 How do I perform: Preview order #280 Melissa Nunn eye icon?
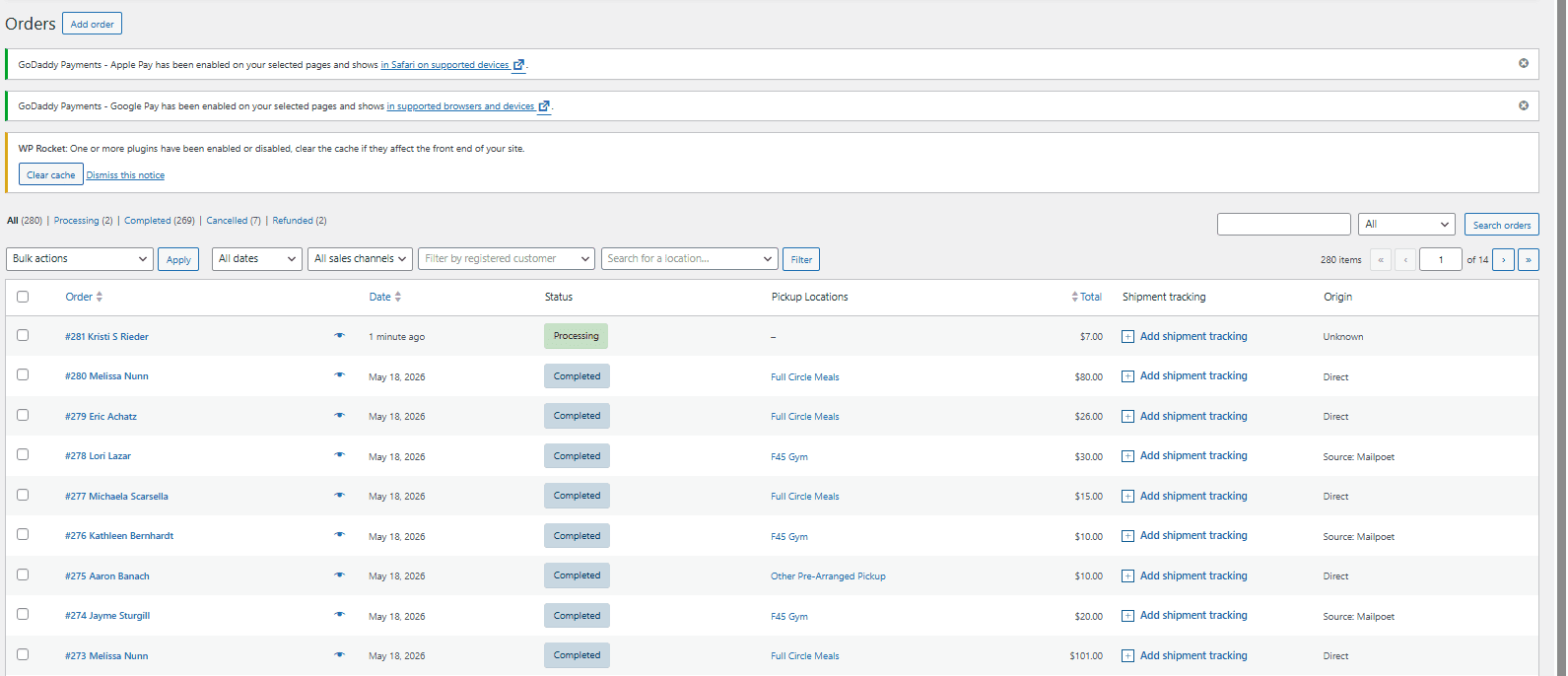click(339, 375)
